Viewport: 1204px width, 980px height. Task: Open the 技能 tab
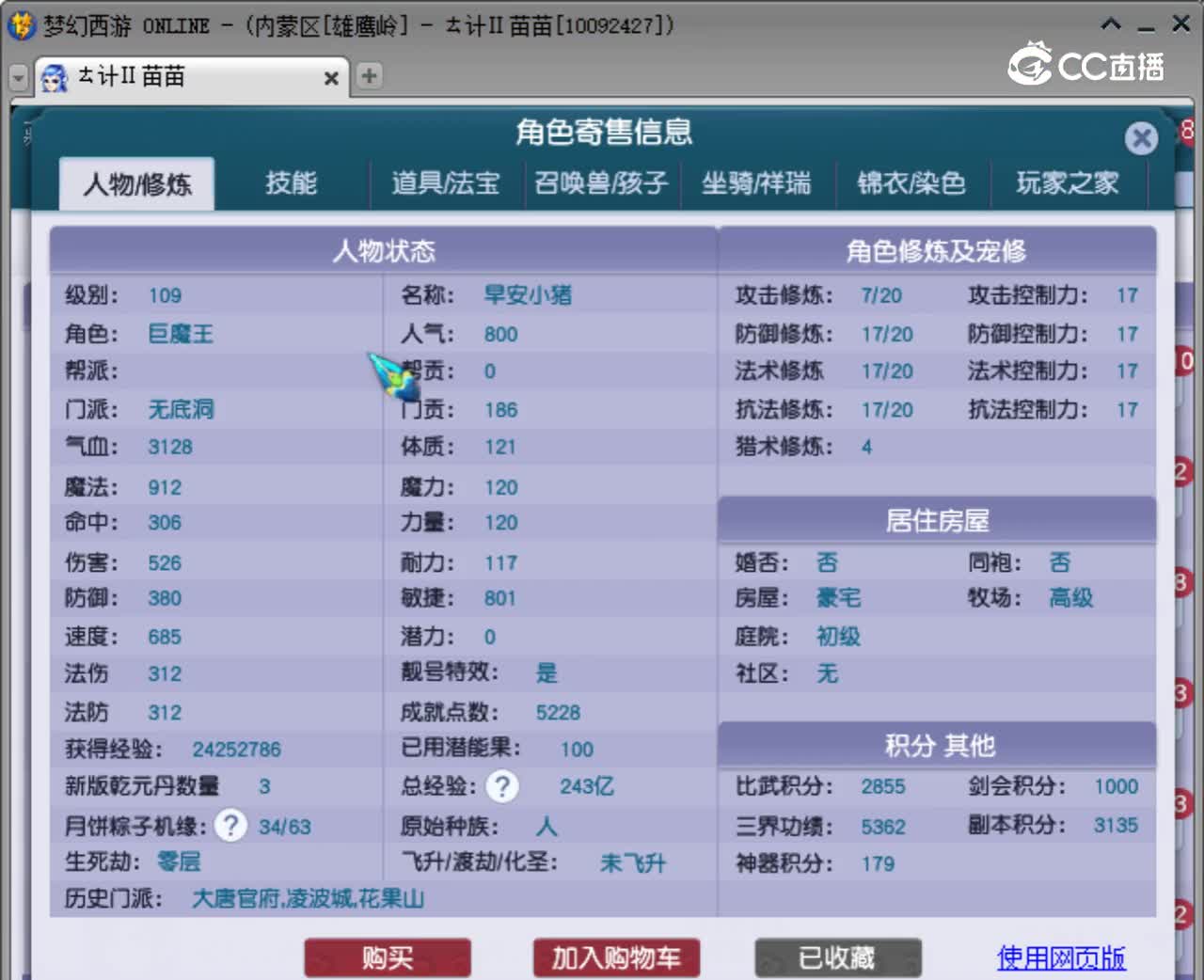[291, 182]
